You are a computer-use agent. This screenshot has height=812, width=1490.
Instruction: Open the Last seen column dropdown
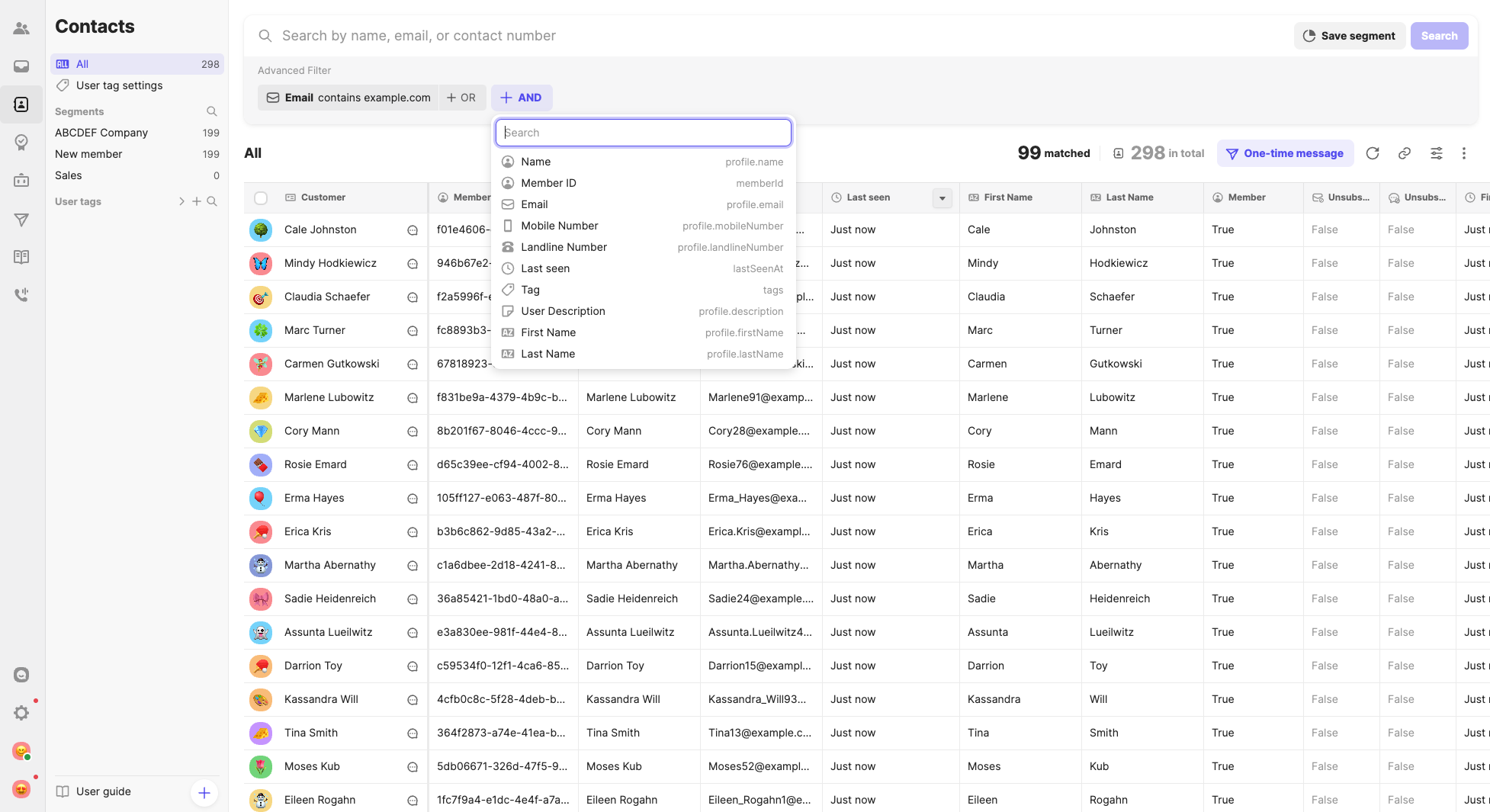tap(942, 198)
